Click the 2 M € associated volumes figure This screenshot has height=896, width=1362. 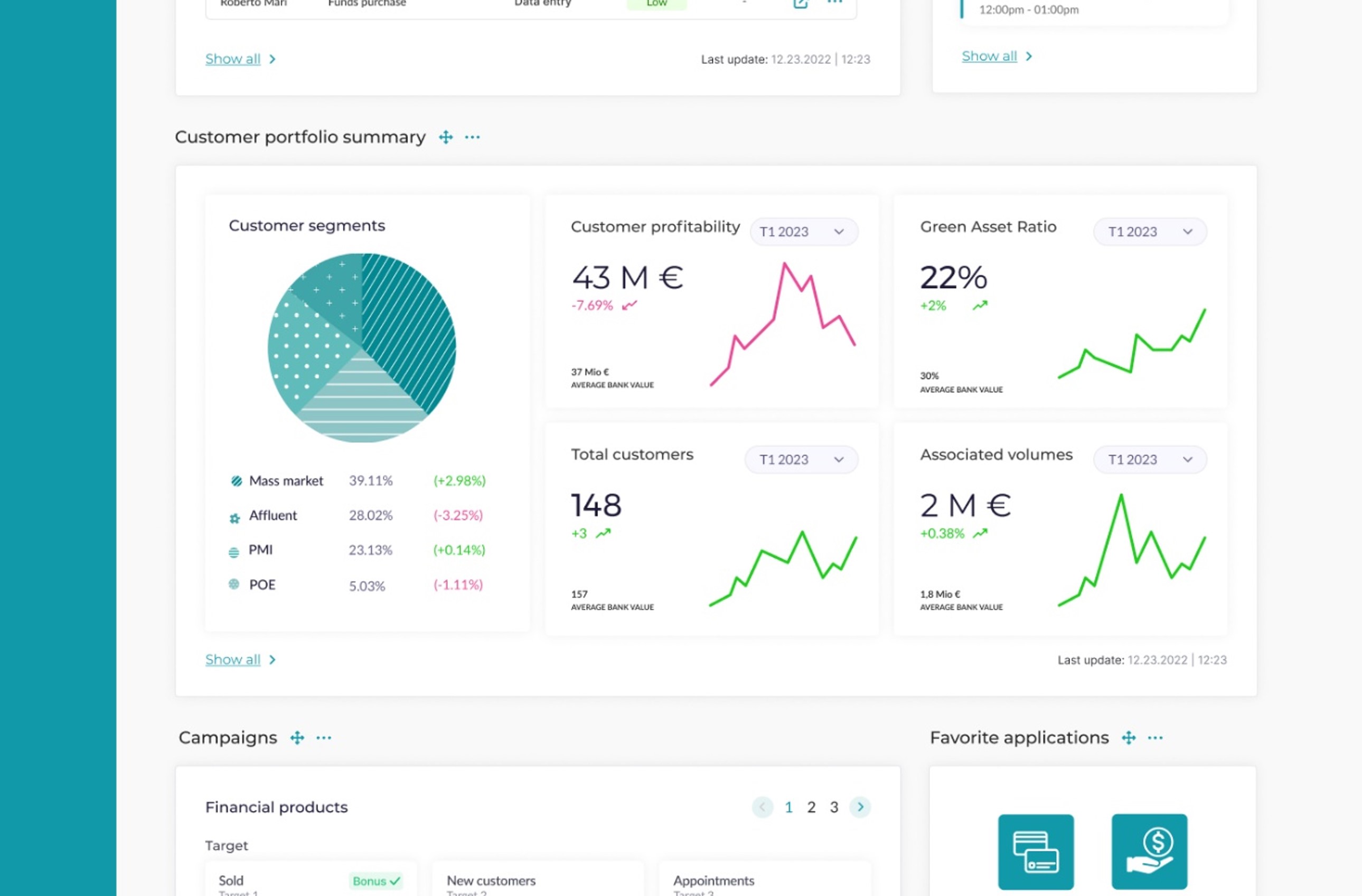(965, 506)
